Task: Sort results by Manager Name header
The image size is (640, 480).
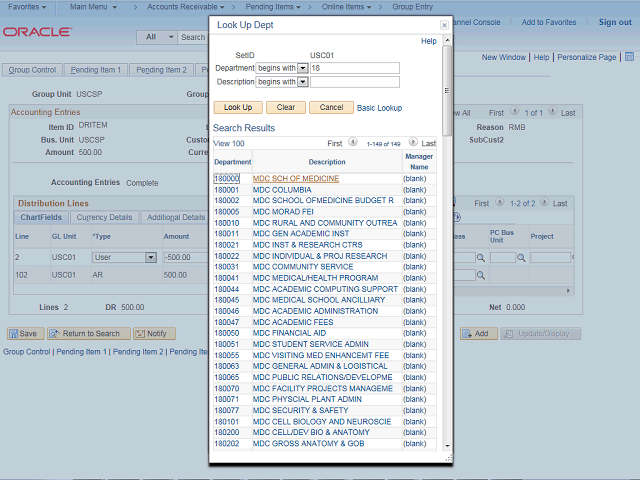Action: (x=419, y=162)
